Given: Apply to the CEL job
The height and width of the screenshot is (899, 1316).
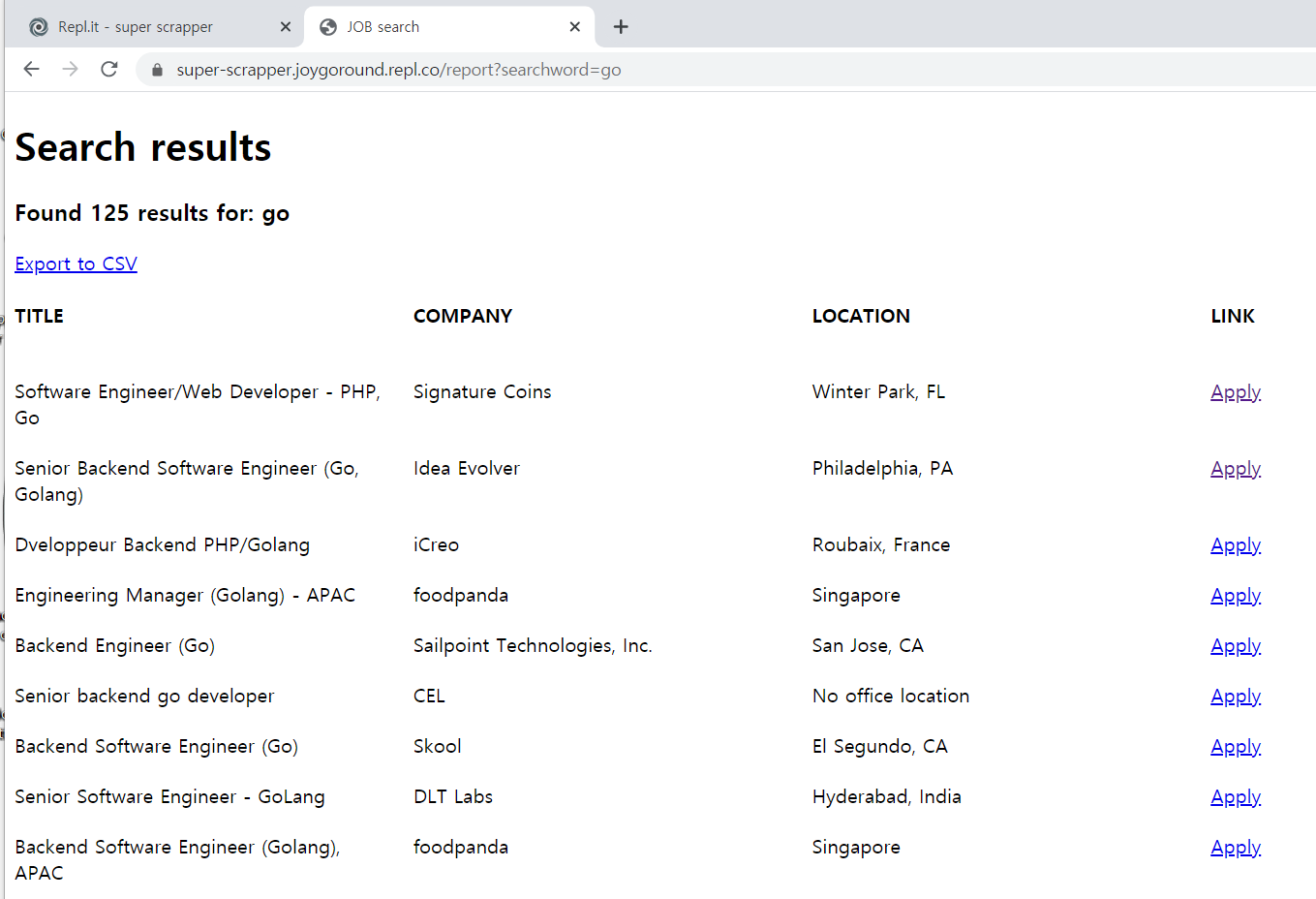Looking at the screenshot, I should tap(1236, 696).
